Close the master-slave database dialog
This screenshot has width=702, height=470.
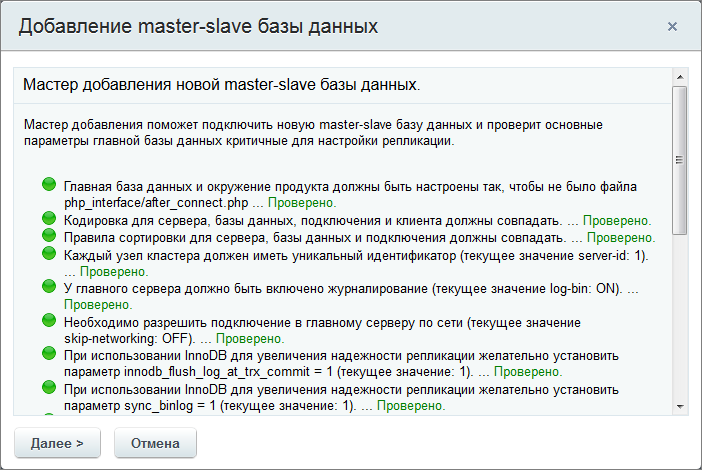pyautogui.click(x=672, y=26)
